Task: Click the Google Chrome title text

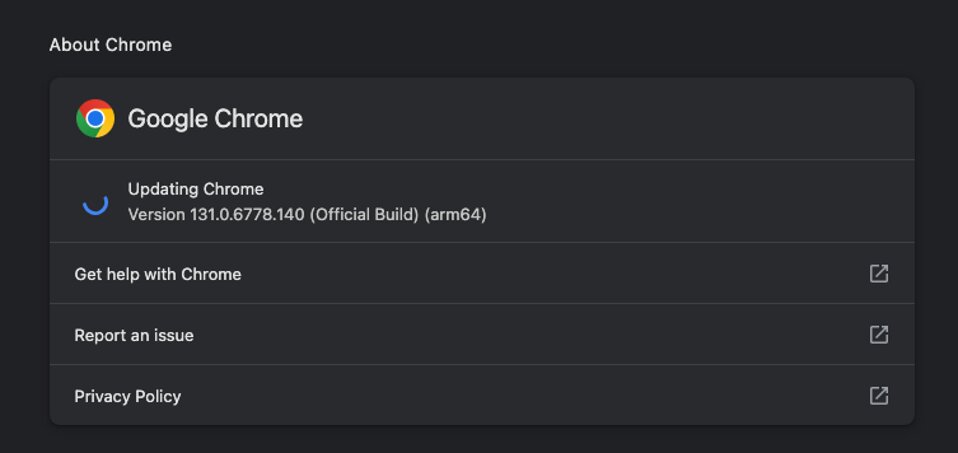Action: tap(215, 119)
